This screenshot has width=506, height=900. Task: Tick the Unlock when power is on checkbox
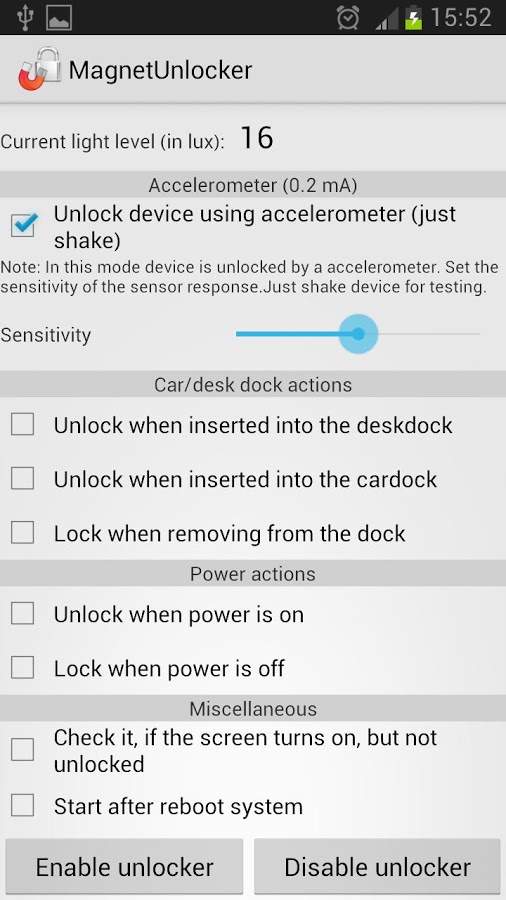22,614
